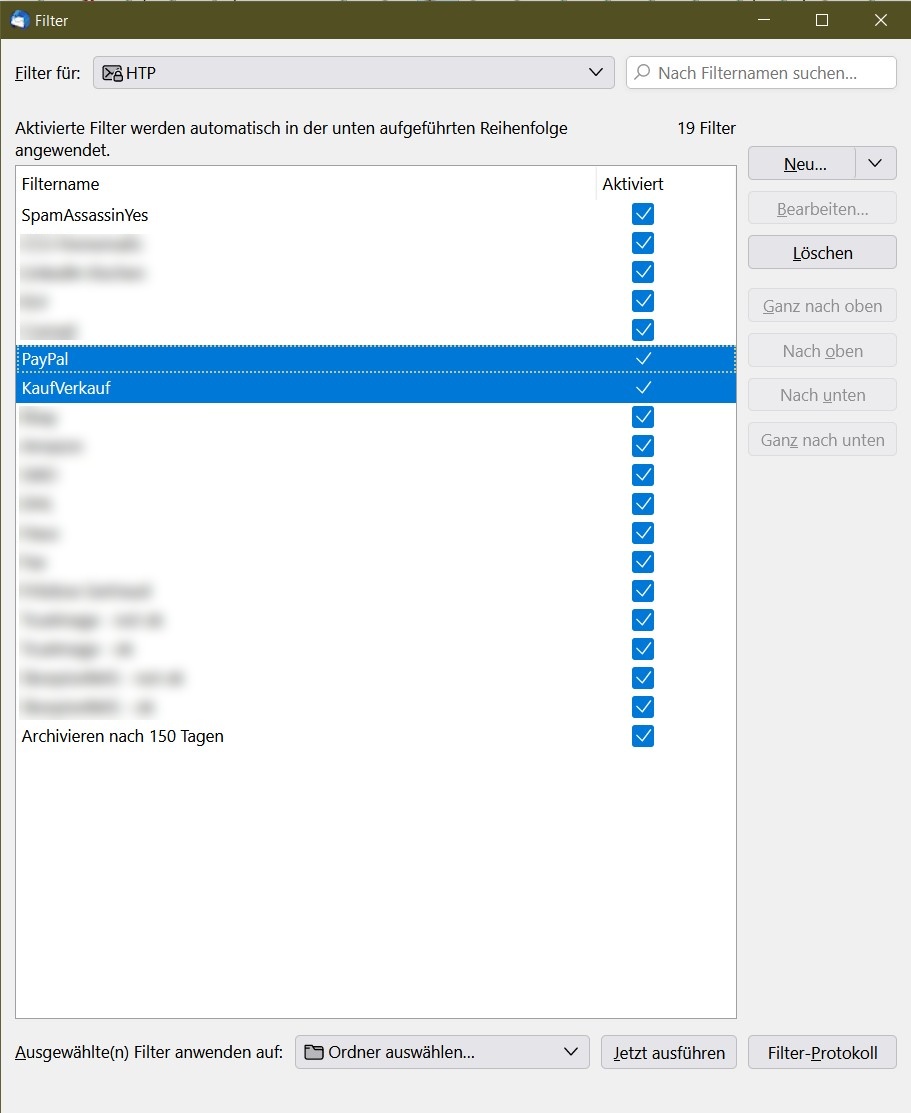Disable the SpamAssassinYes filter
Image resolution: width=911 pixels, height=1113 pixels.
pyautogui.click(x=643, y=213)
